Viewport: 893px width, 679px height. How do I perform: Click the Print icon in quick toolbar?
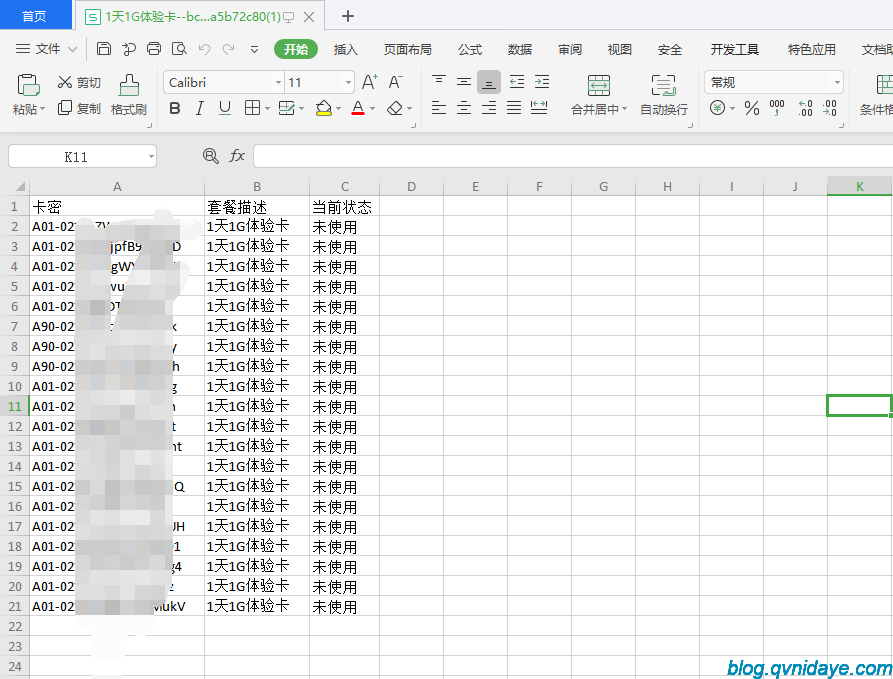154,49
